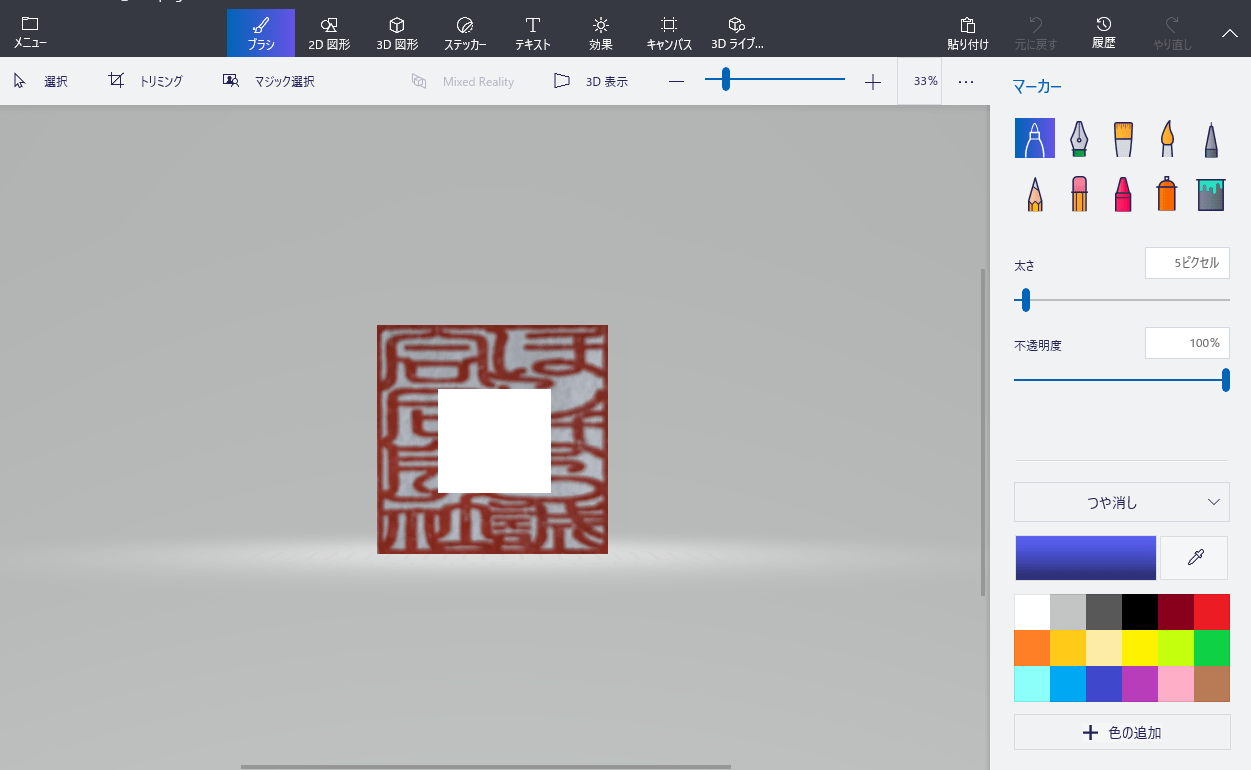Viewport: 1251px width, 770px height.
Task: Click the 不透明度 opacity value field
Action: (1187, 343)
